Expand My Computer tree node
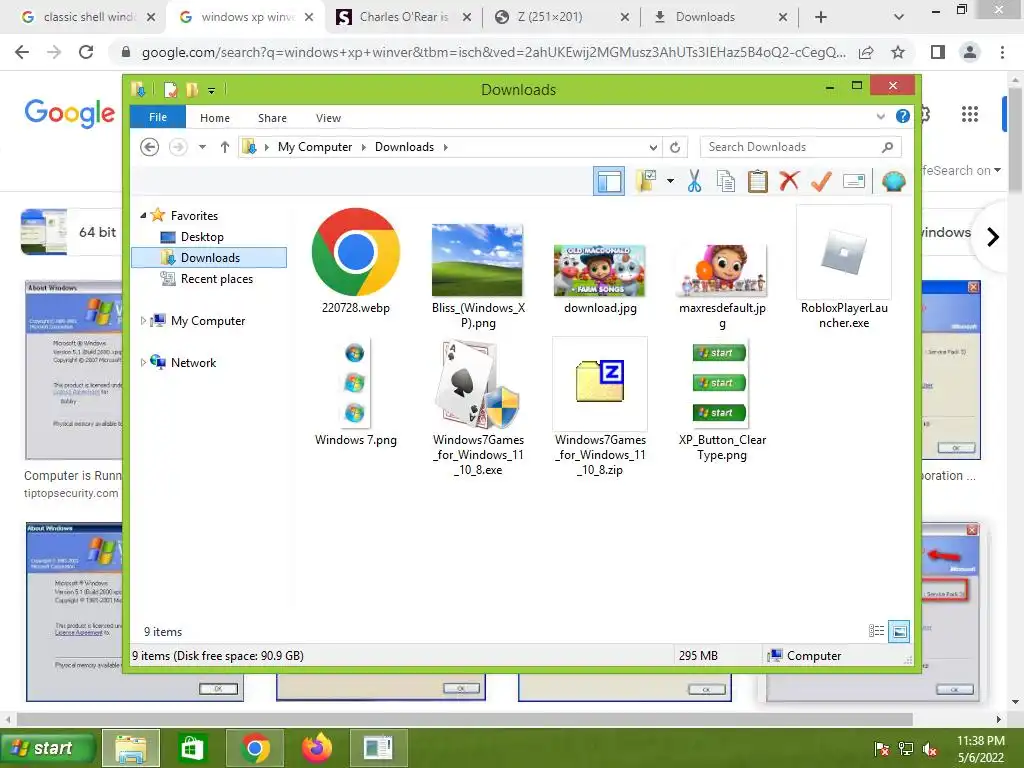1024x768 pixels. coord(143,321)
